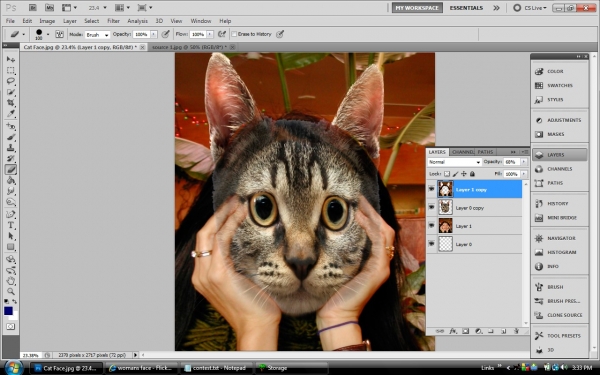This screenshot has height=375, width=600.
Task: Open the SWATCHES panel
Action: click(559, 85)
